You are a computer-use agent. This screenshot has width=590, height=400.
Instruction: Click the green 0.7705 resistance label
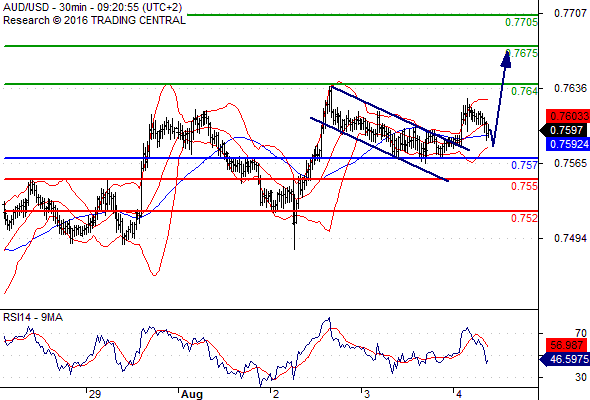click(x=521, y=22)
